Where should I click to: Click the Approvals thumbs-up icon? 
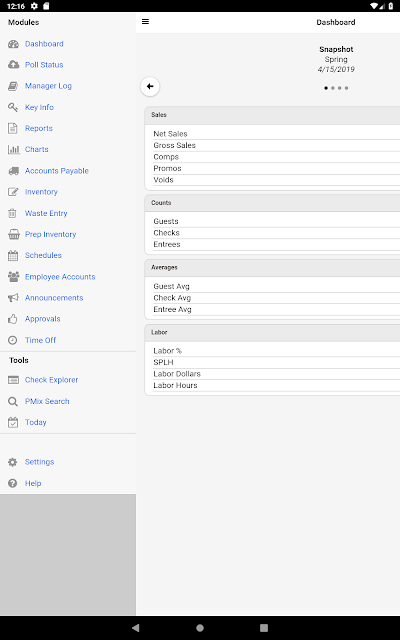coord(13,319)
